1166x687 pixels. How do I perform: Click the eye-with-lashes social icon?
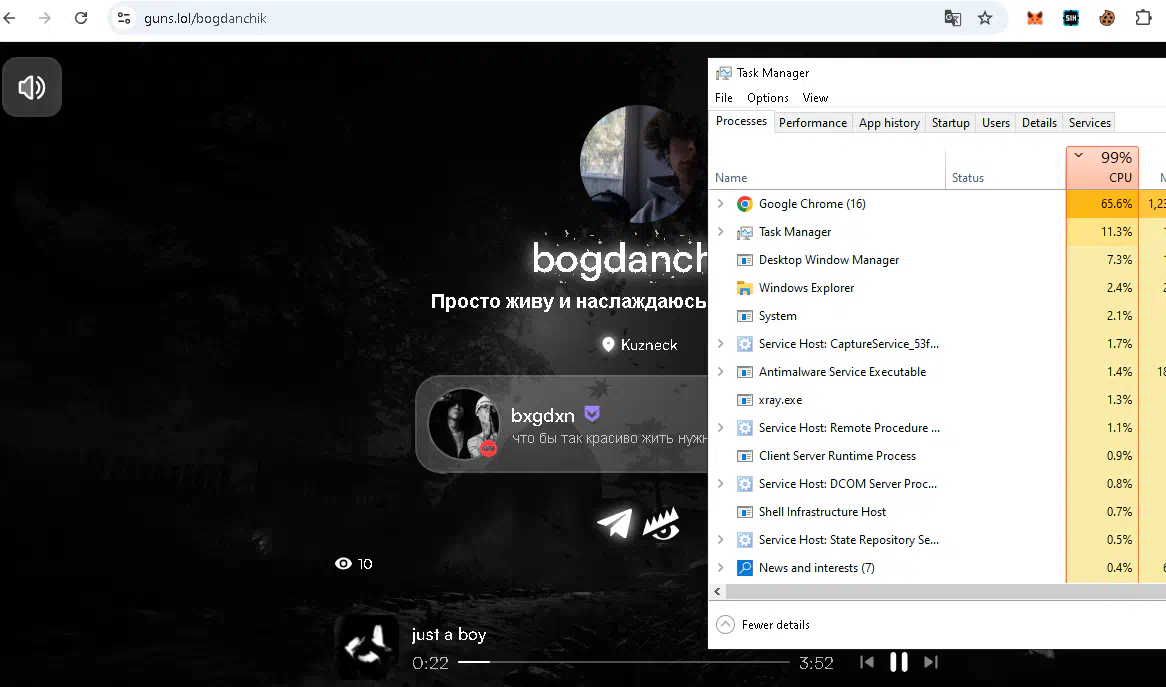661,522
